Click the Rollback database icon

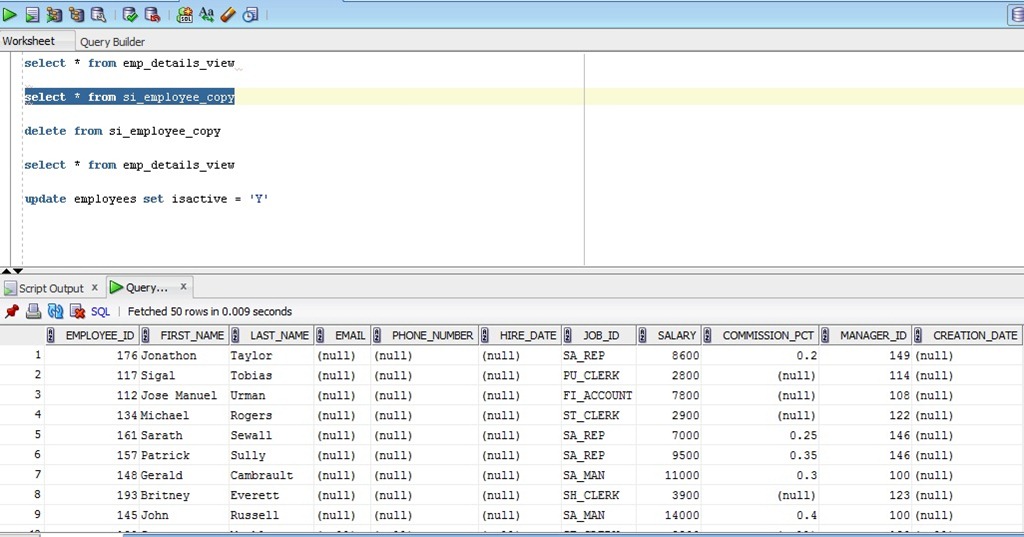pos(152,14)
